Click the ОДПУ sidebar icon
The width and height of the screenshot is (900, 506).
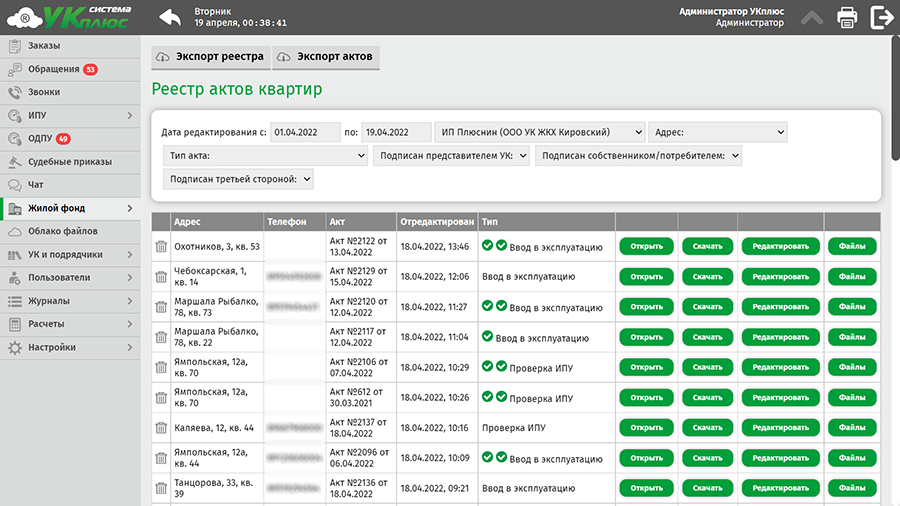pyautogui.click(x=15, y=139)
